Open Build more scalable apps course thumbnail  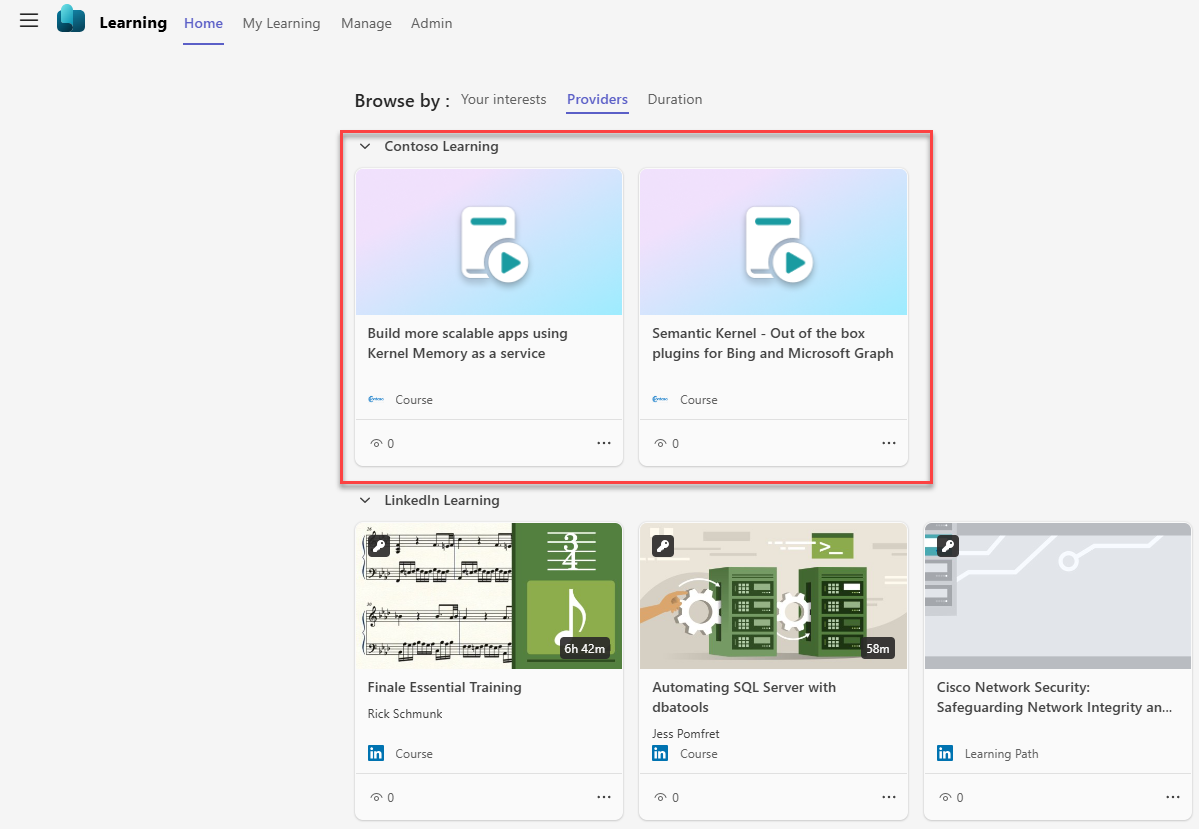[489, 242]
